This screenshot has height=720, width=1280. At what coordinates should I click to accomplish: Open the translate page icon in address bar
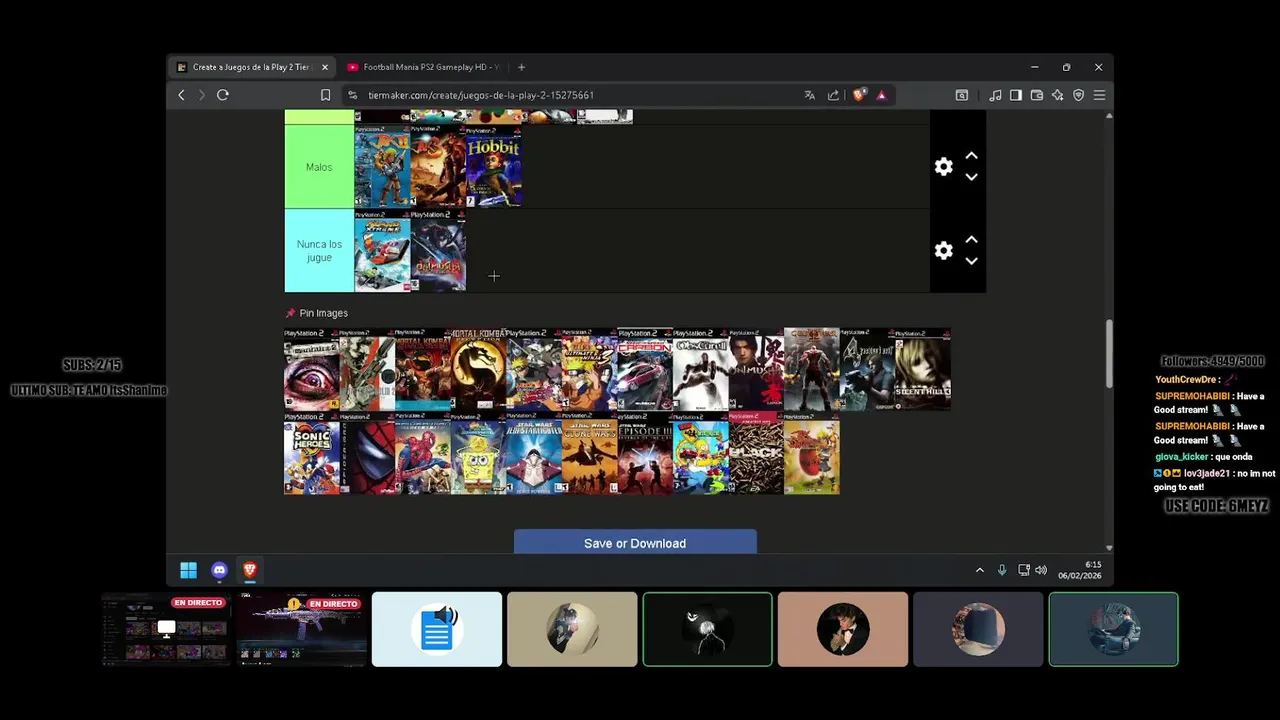(x=809, y=95)
